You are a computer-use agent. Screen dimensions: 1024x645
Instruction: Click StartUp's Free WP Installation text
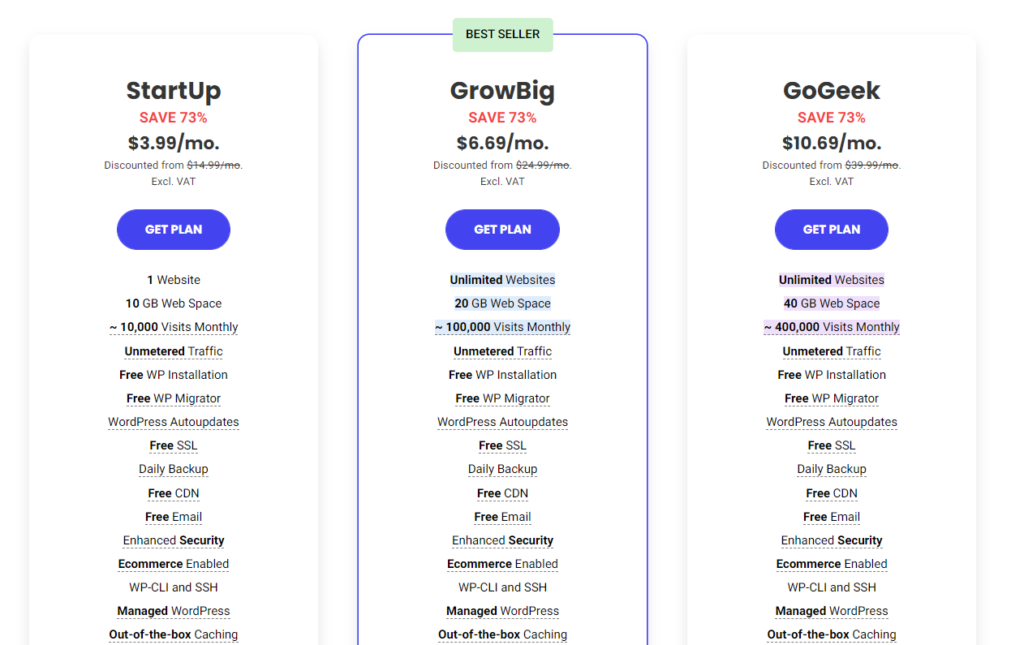(x=173, y=375)
